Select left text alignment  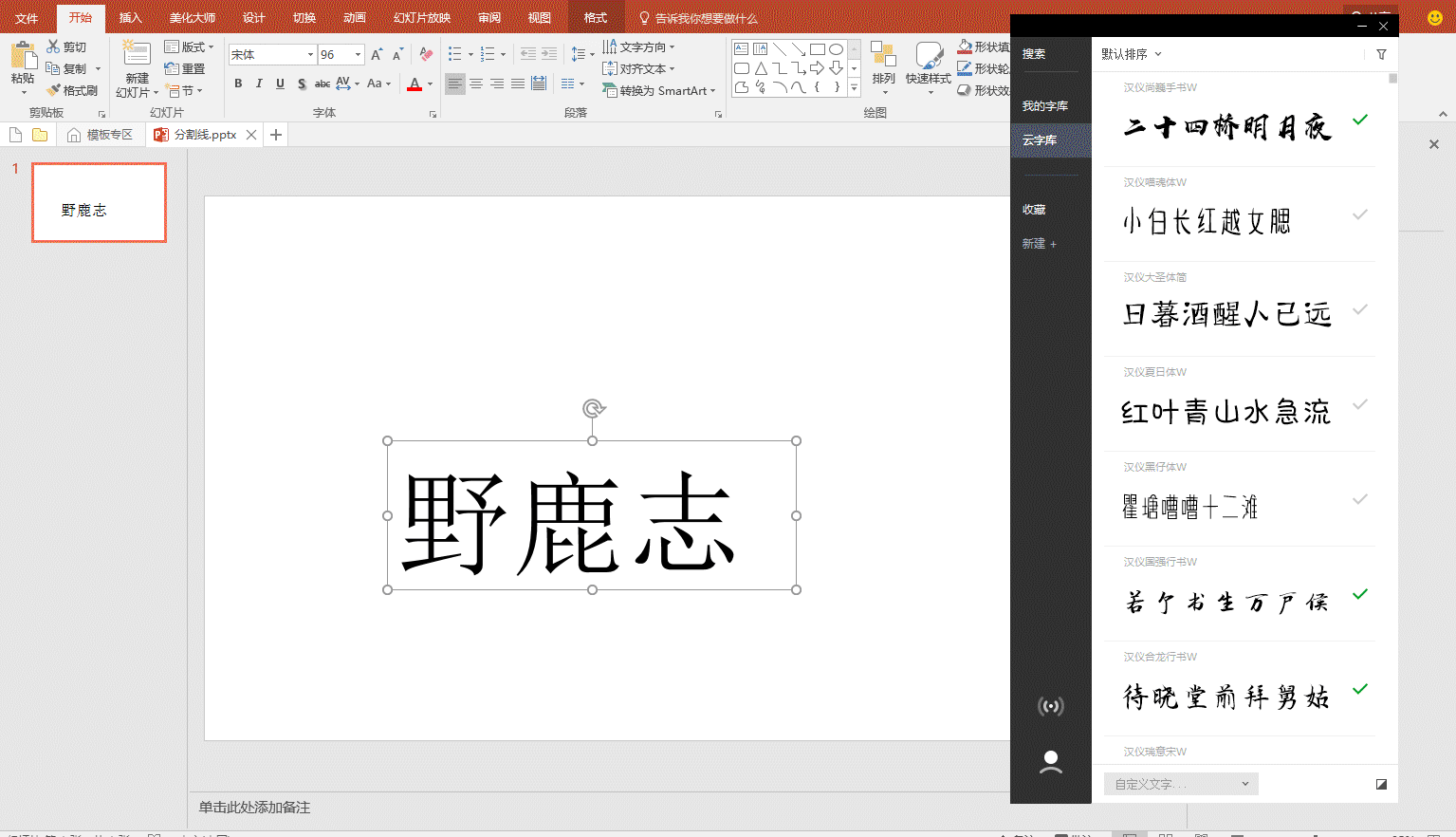(455, 84)
